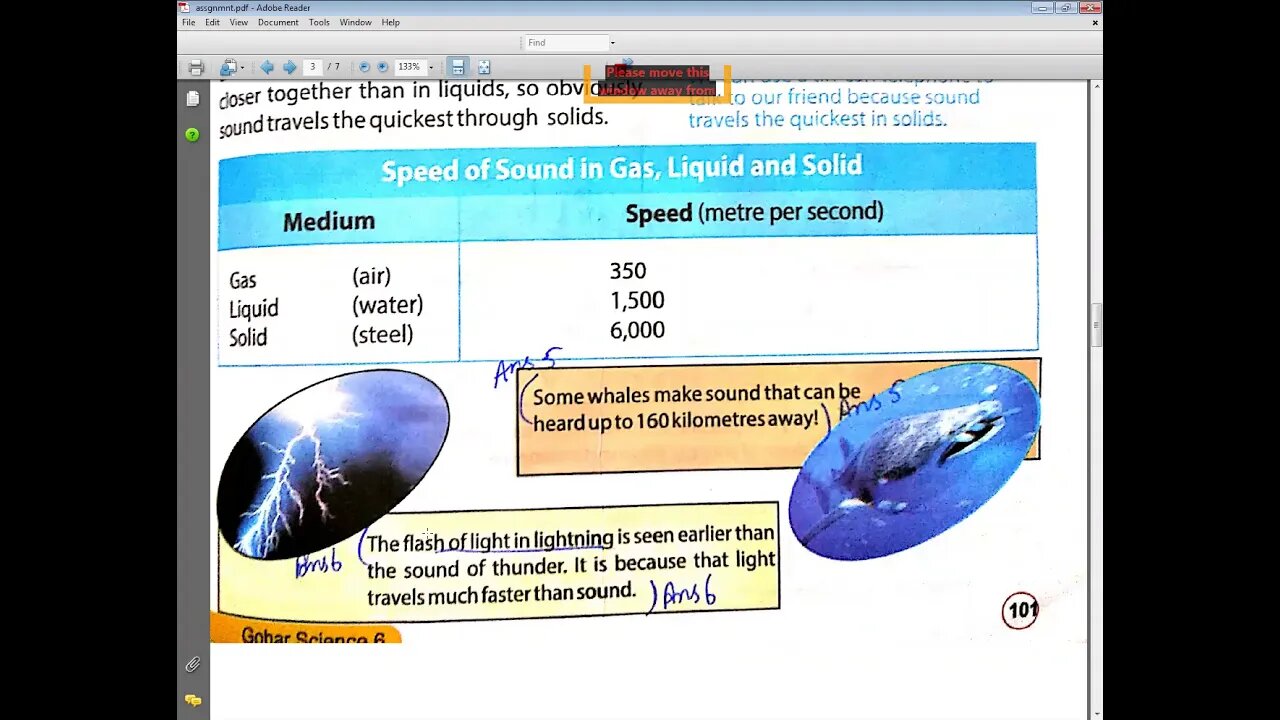Go to the next page with the right arrow
Image resolution: width=1280 pixels, height=720 pixels.
290,67
